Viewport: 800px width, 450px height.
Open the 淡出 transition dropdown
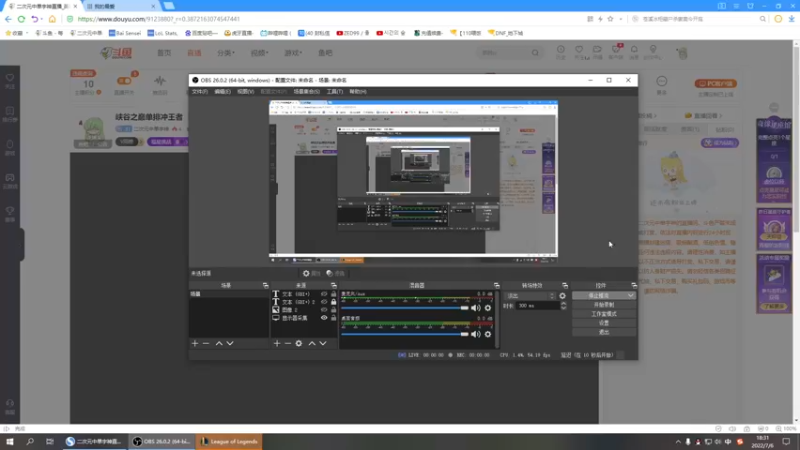(x=530, y=296)
